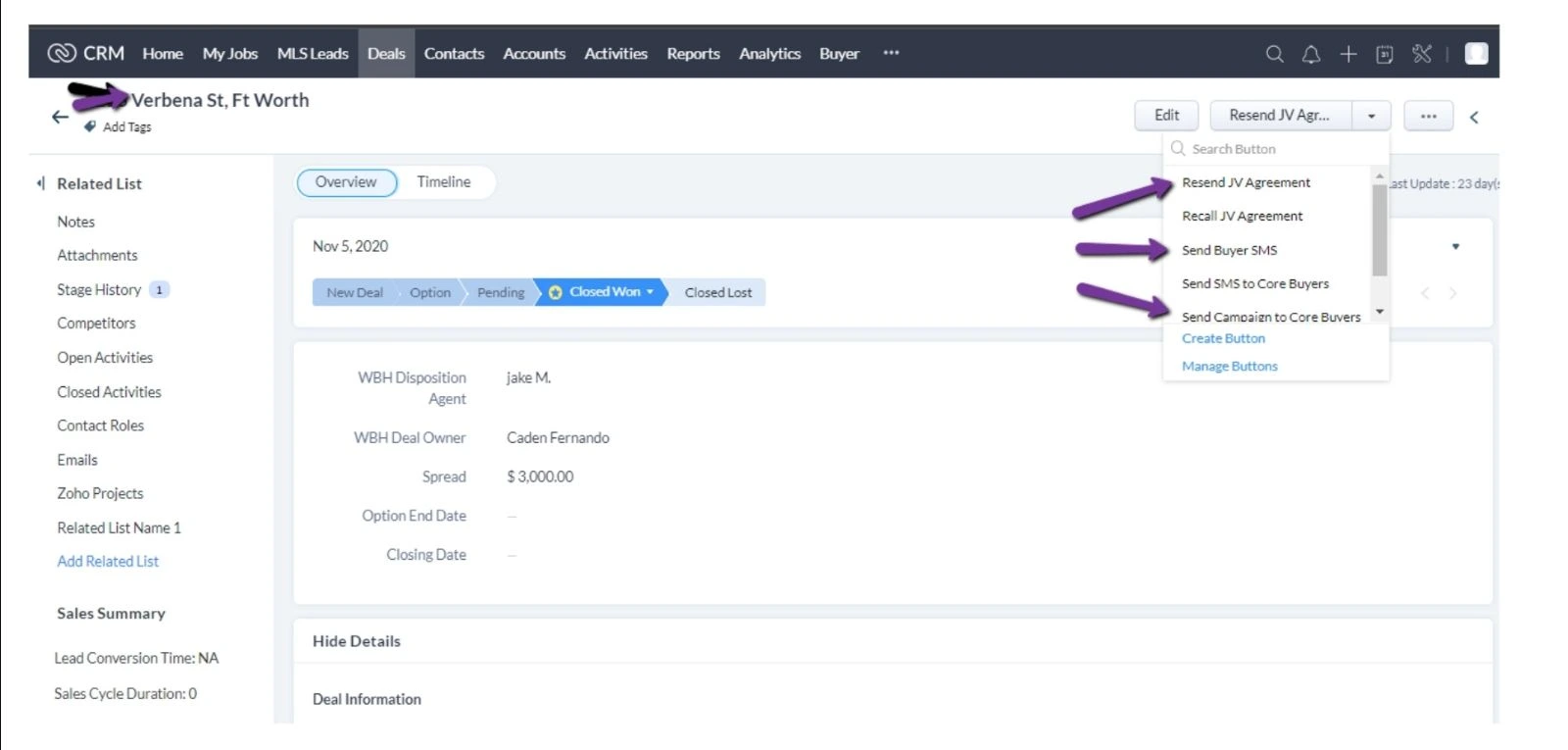
Task: Open Related List Name 1
Action: [x=119, y=527]
